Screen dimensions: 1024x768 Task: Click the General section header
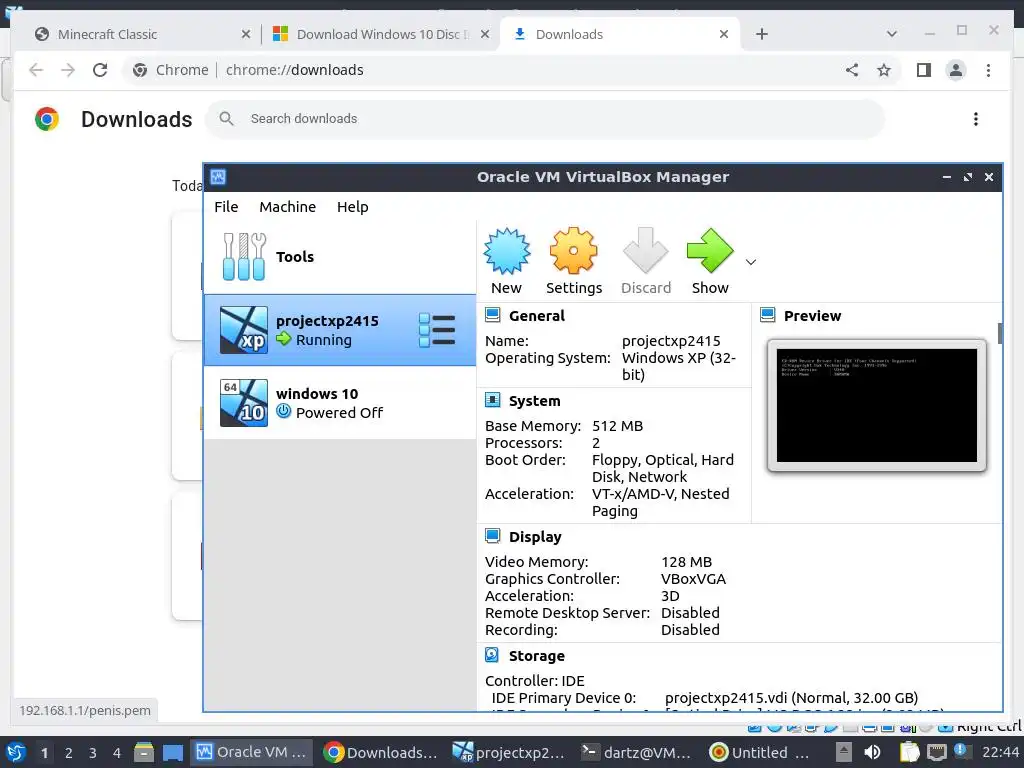coord(536,316)
